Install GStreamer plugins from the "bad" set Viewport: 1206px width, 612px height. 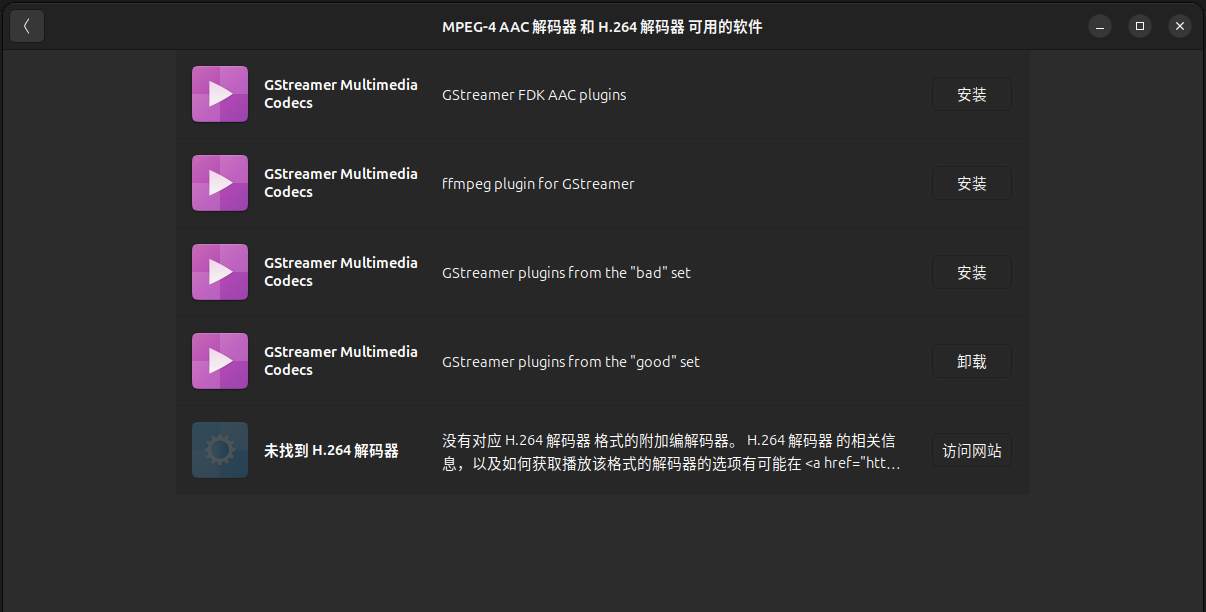click(972, 272)
